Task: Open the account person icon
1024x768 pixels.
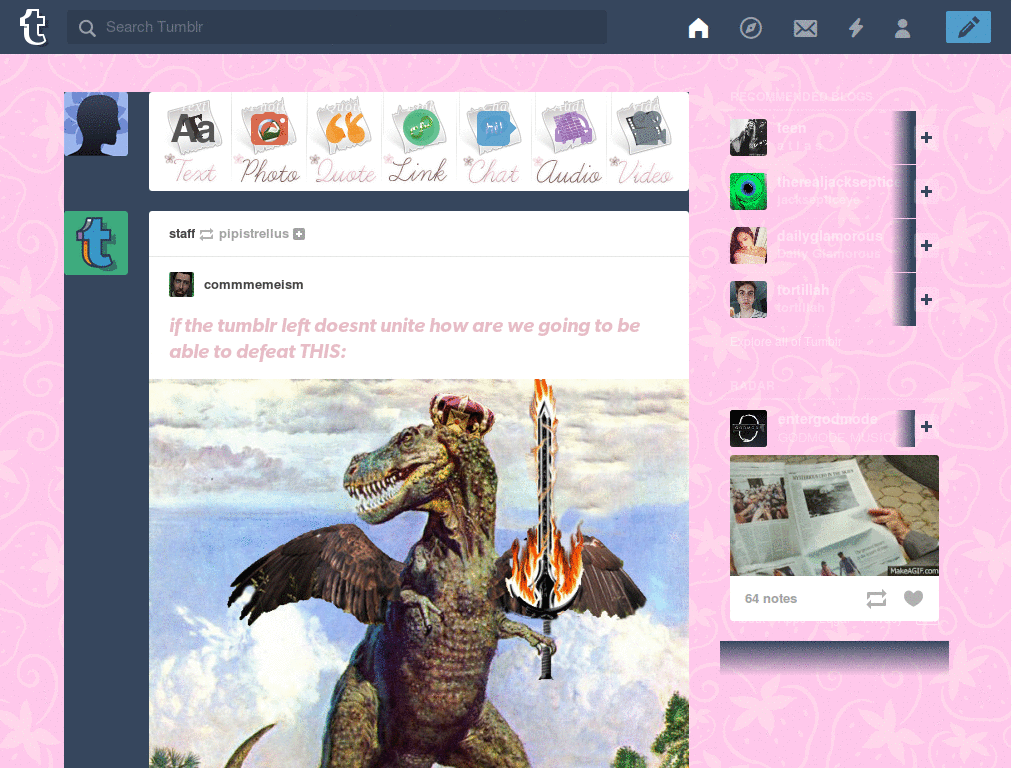Action: (x=903, y=28)
